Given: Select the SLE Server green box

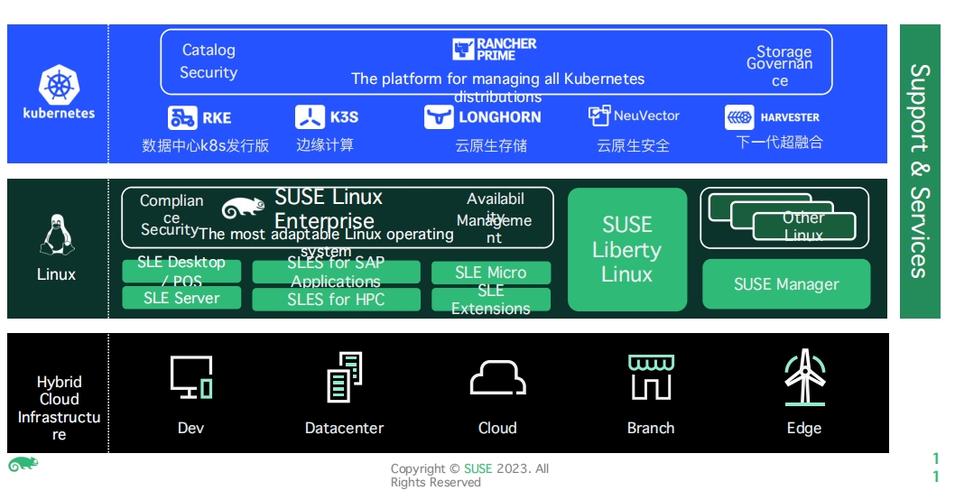Looking at the screenshot, I should point(181,298).
